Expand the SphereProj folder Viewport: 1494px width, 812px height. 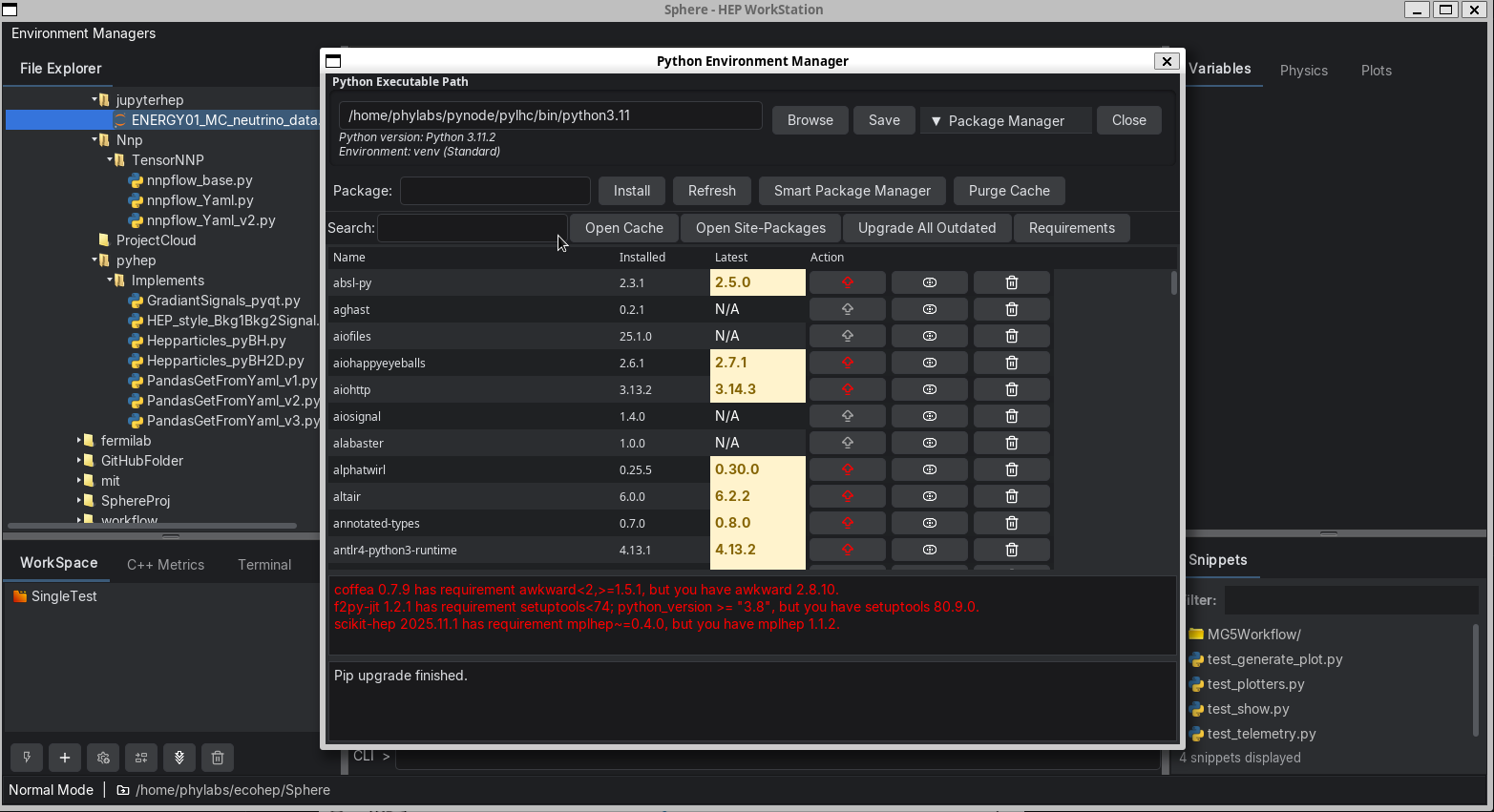pyautogui.click(x=79, y=500)
